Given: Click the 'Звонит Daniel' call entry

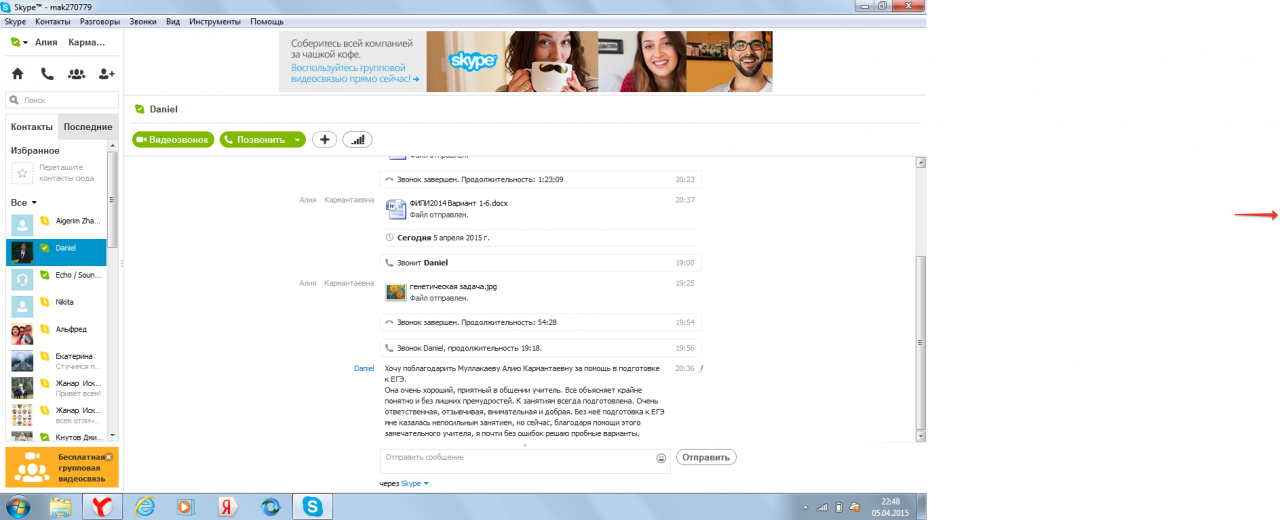Looking at the screenshot, I should pyautogui.click(x=540, y=262).
